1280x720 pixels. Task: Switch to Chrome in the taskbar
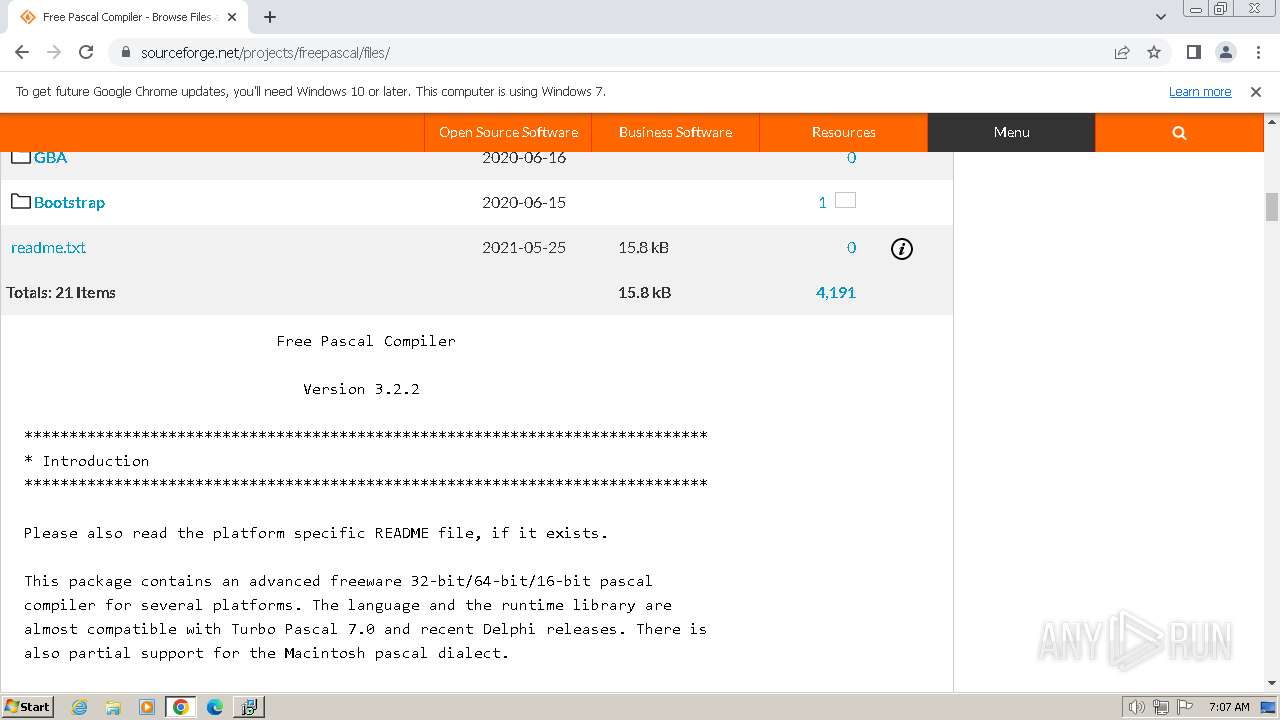pos(181,707)
